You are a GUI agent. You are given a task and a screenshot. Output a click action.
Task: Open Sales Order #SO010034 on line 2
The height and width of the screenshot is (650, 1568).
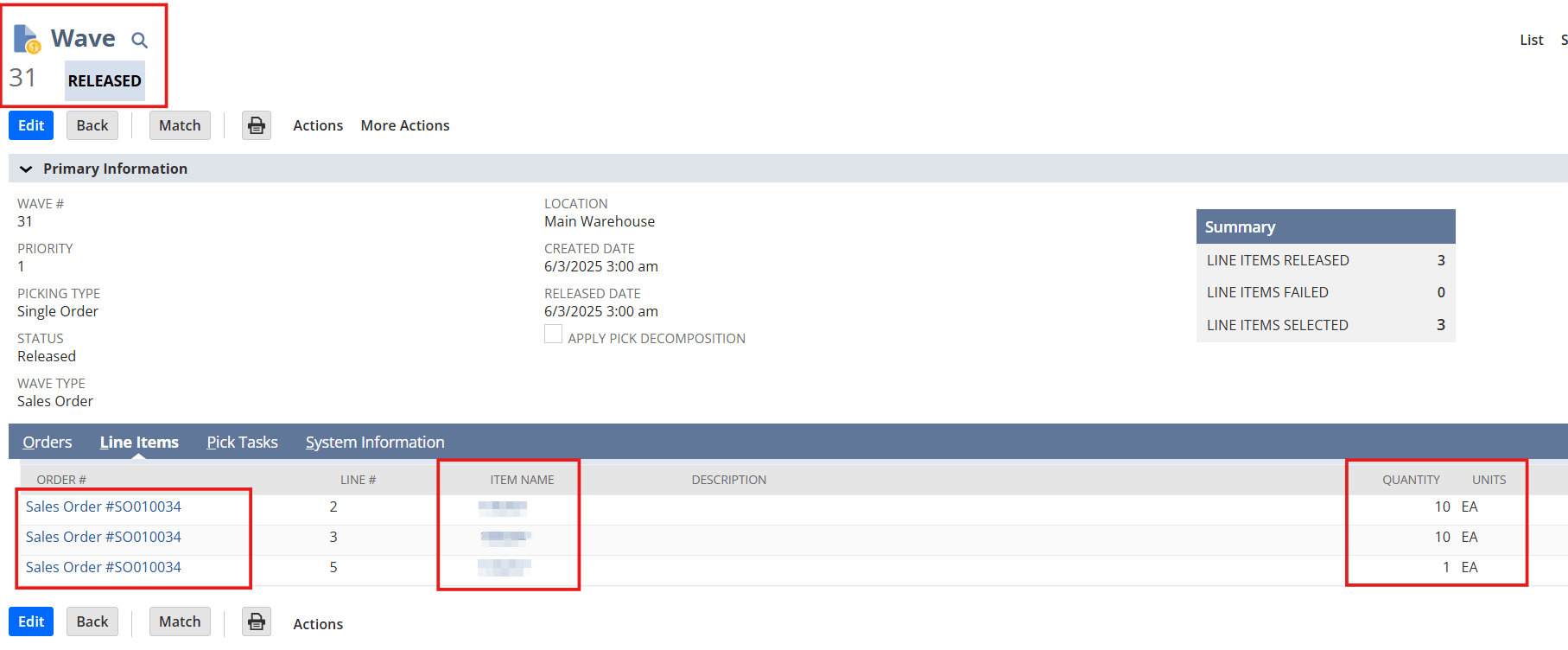(104, 507)
